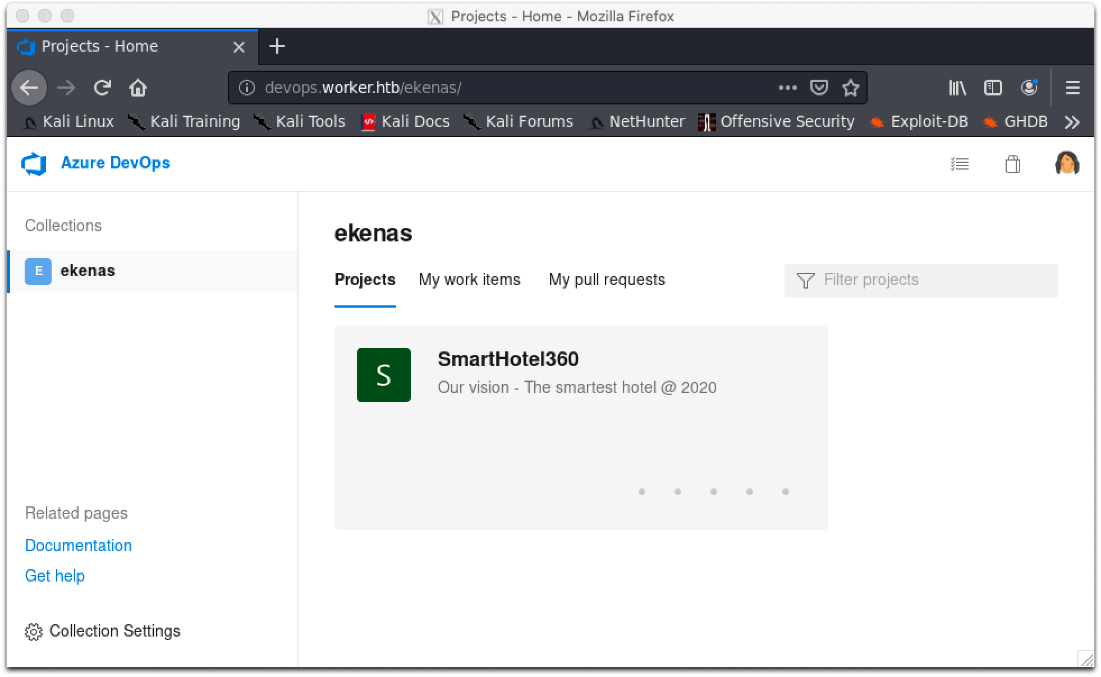Show site information icon in address bar

(x=246, y=88)
